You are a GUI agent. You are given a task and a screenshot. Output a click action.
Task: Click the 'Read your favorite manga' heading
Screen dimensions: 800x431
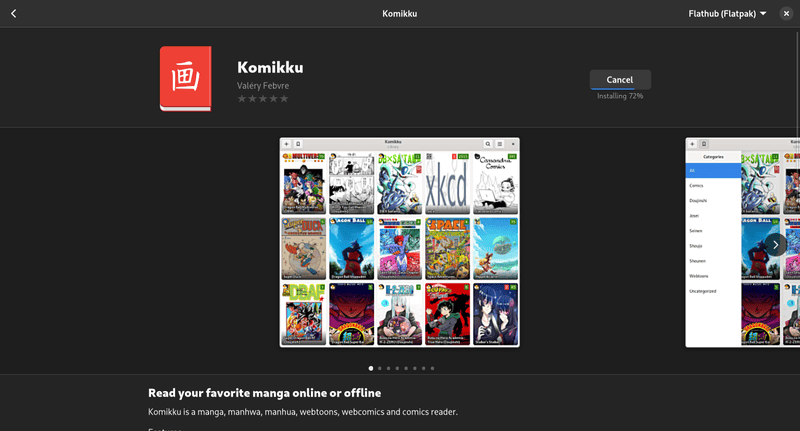click(264, 393)
